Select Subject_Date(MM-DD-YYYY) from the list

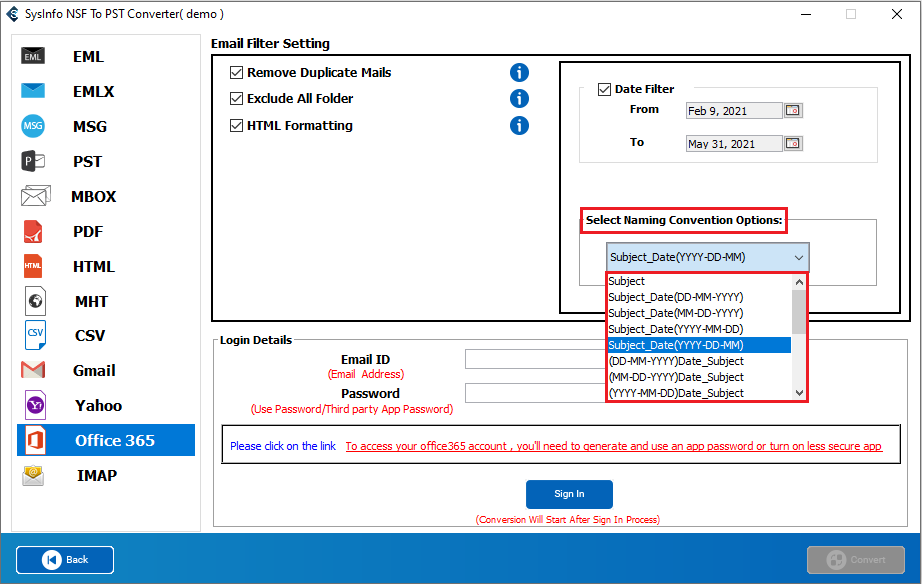(x=699, y=313)
